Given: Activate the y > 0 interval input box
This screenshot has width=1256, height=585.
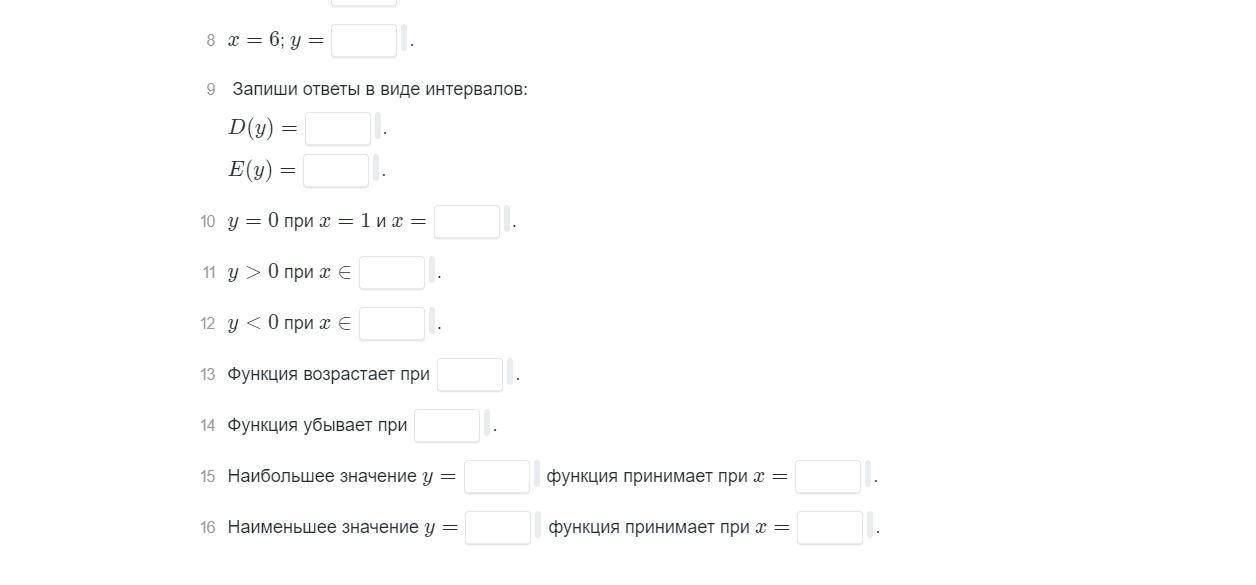Looking at the screenshot, I should click(x=392, y=273).
